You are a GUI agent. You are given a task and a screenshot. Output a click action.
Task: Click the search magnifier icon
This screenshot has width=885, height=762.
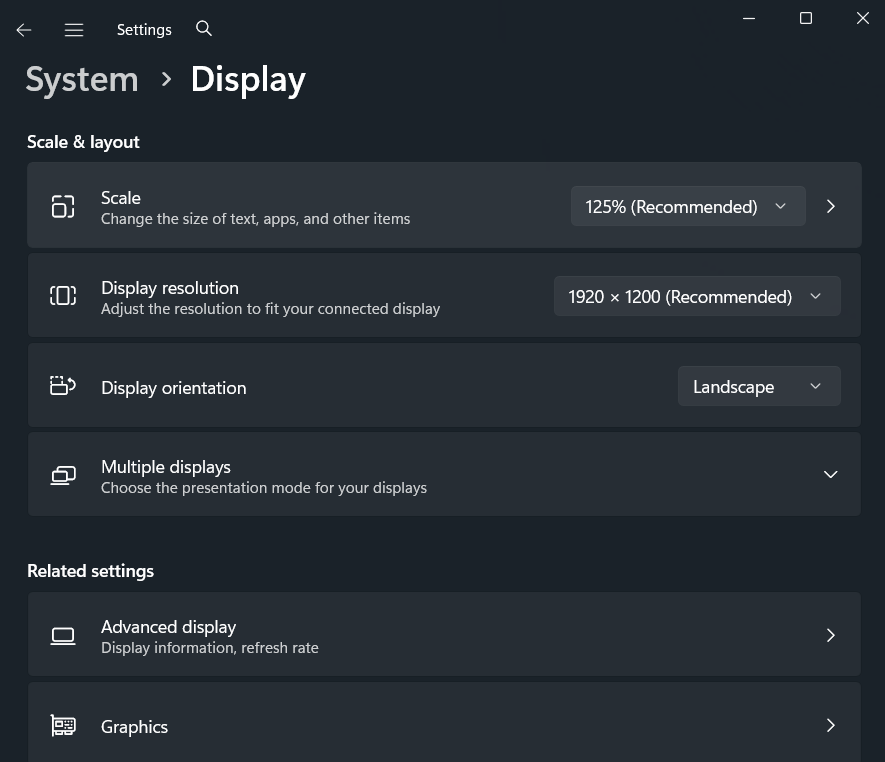coord(204,29)
